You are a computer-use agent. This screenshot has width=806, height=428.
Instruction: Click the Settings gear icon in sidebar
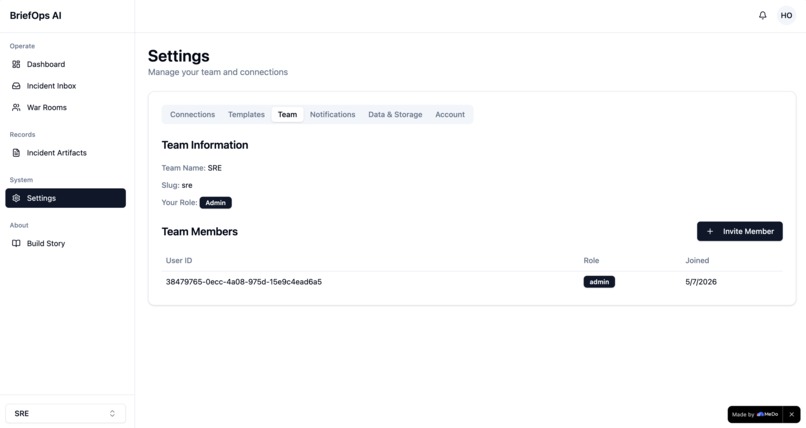click(x=16, y=198)
